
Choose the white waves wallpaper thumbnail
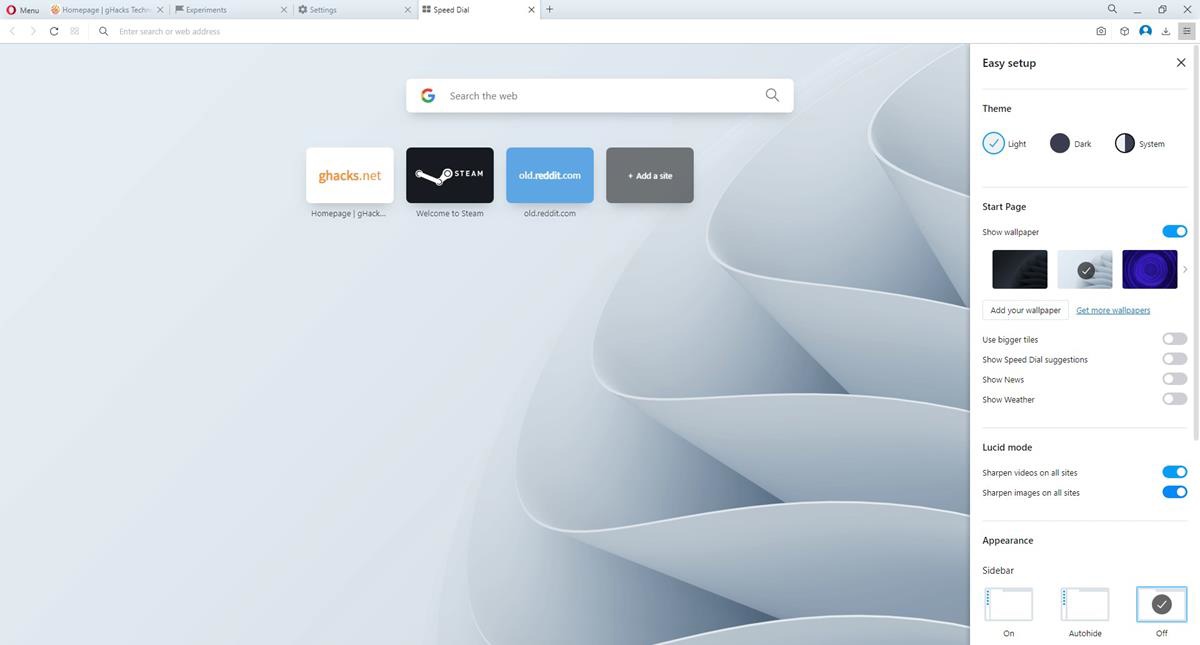coord(1085,269)
